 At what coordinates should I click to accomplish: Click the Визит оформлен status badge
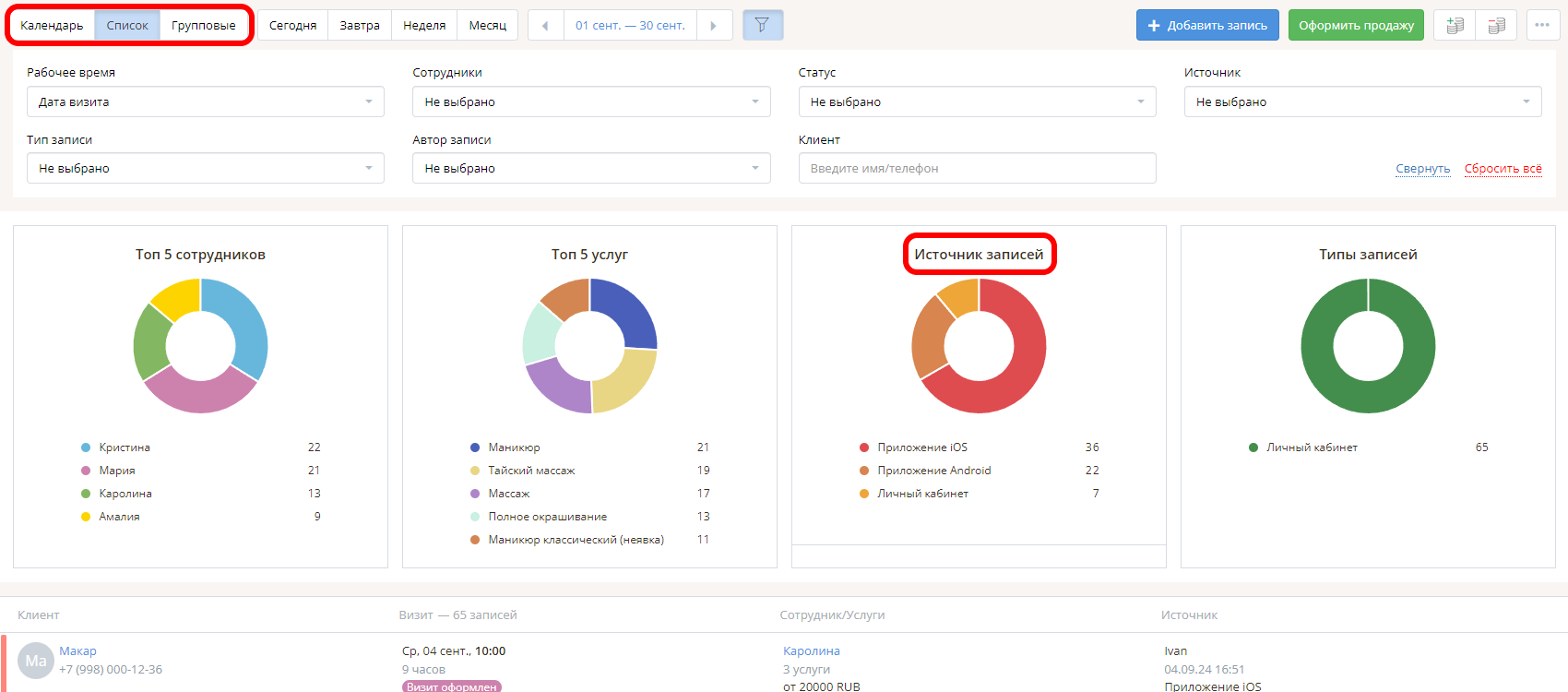click(452, 686)
